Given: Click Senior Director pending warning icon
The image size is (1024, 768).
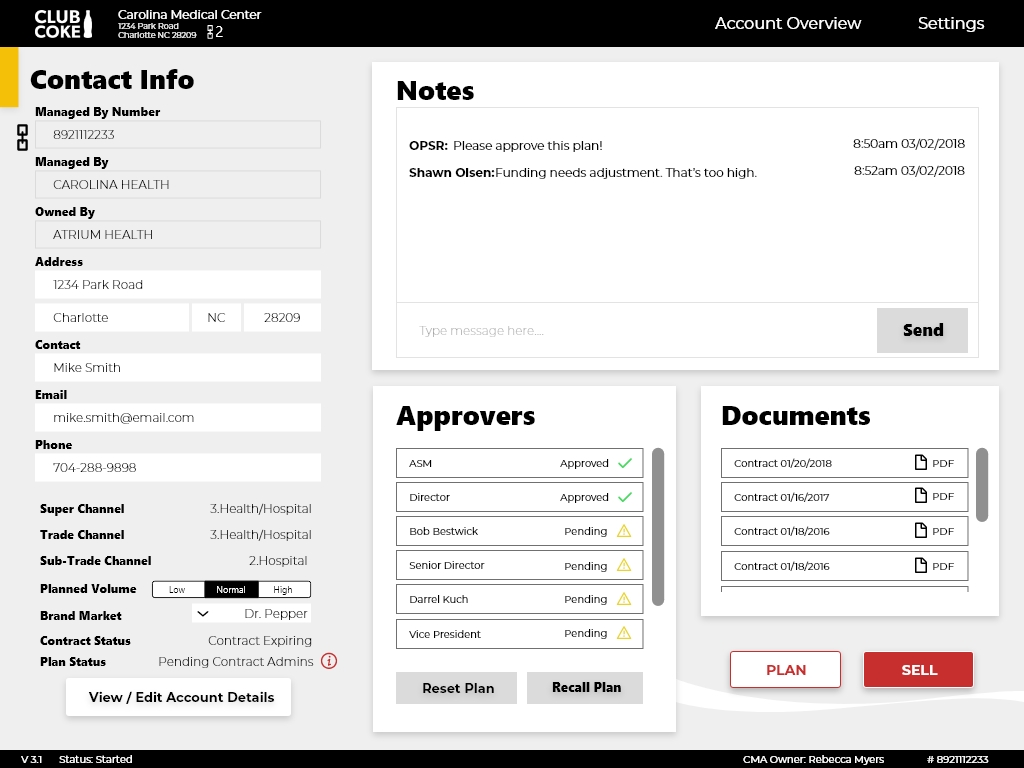Looking at the screenshot, I should click(624, 565).
